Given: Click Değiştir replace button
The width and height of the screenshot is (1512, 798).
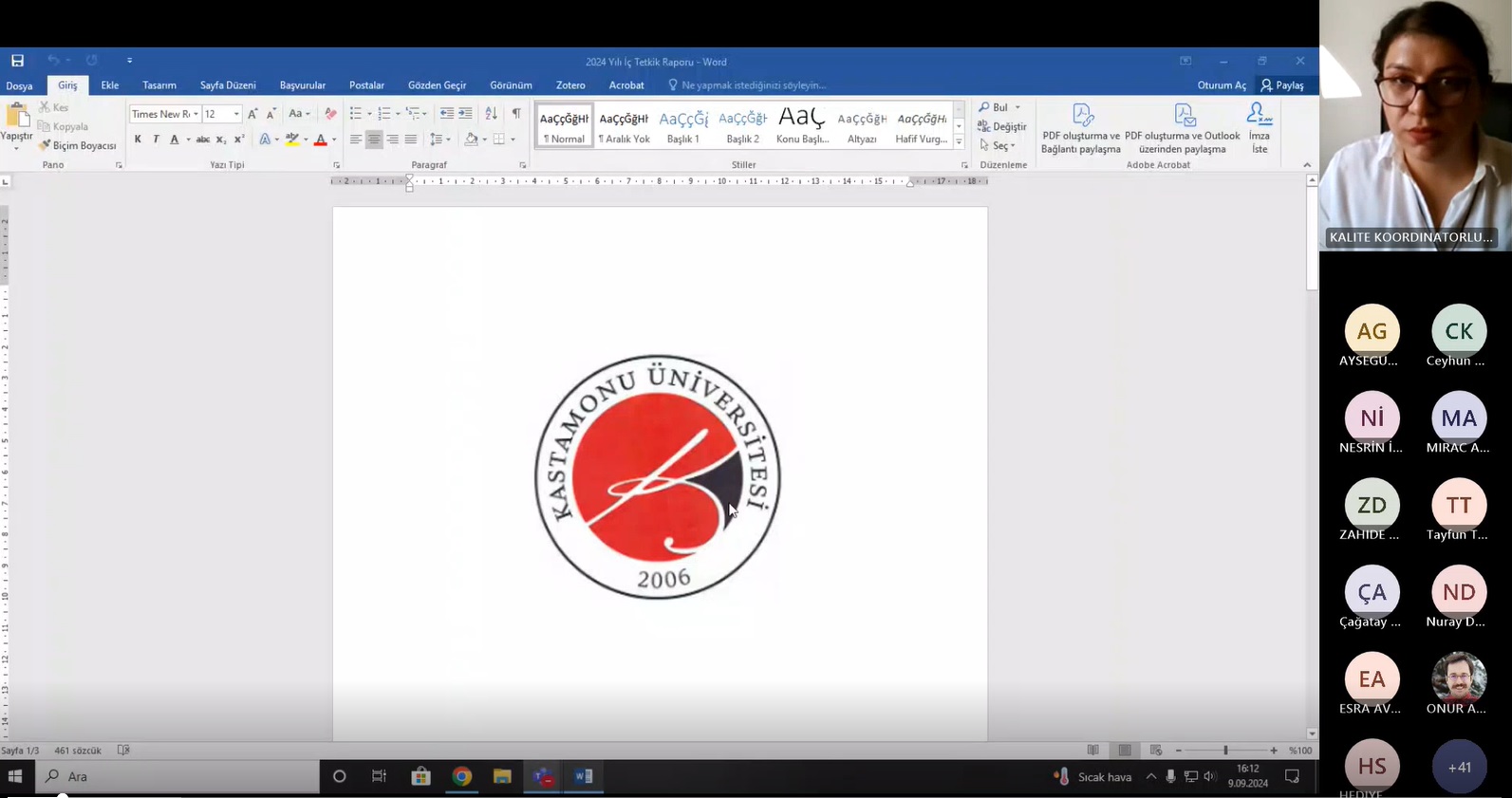Looking at the screenshot, I should [1002, 126].
